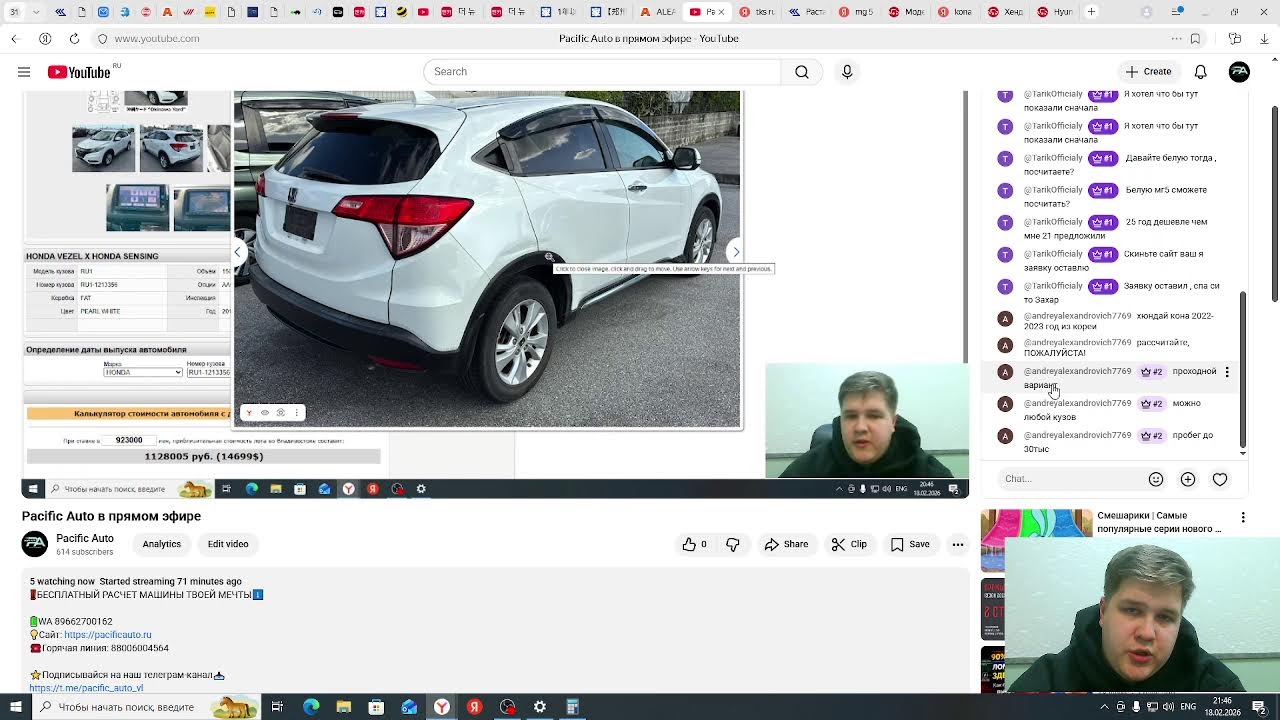
Task: Open options for 'проходной вариант' chat message
Action: tap(1227, 372)
